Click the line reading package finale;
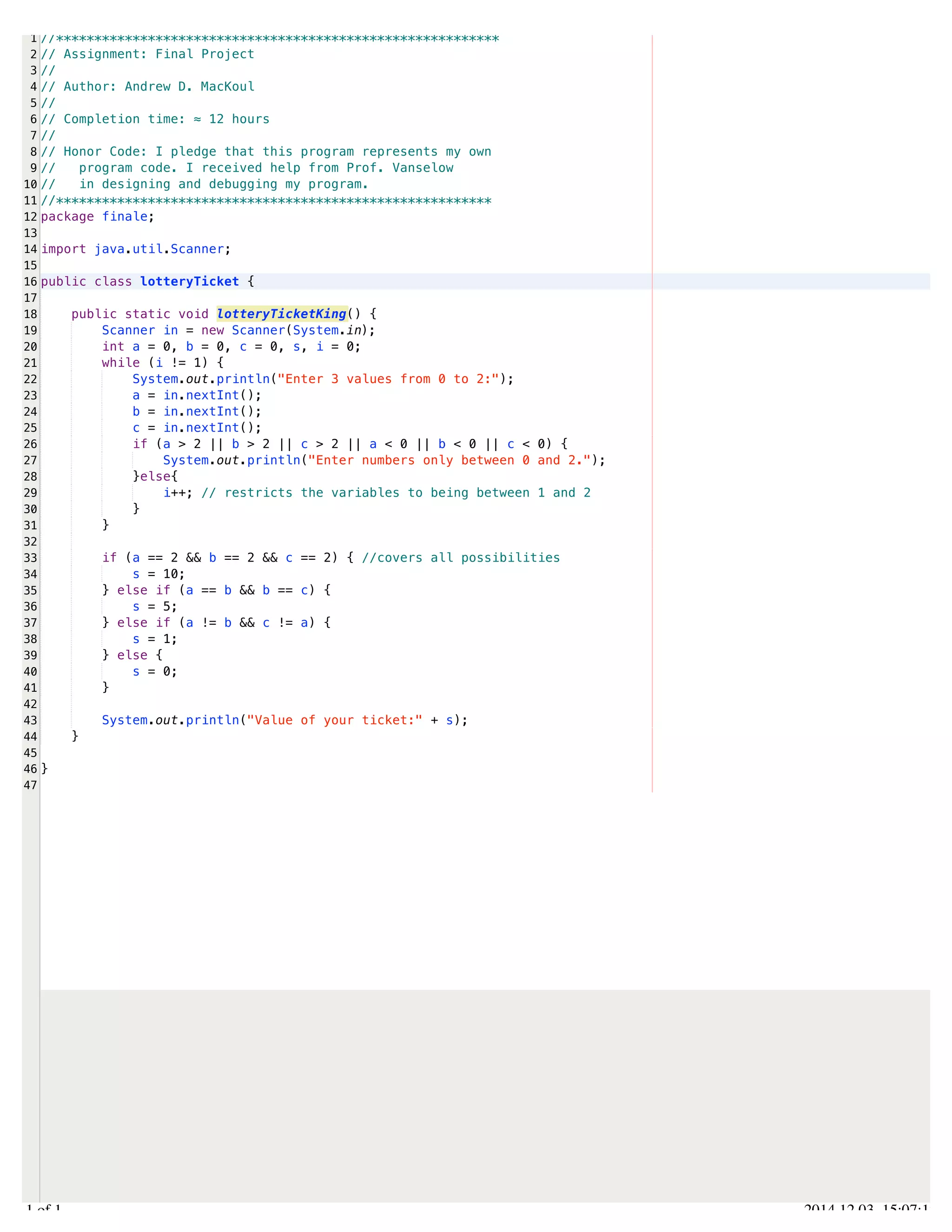 pyautogui.click(x=97, y=217)
